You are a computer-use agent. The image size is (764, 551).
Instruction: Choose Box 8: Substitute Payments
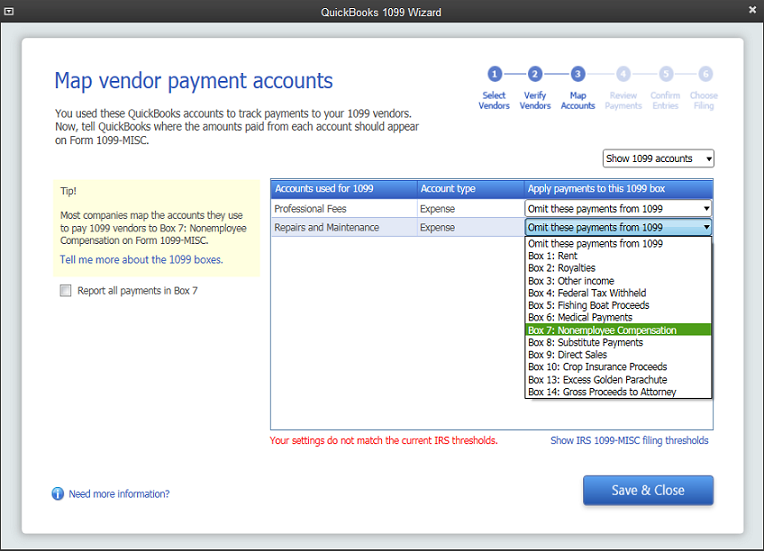pyautogui.click(x=618, y=342)
